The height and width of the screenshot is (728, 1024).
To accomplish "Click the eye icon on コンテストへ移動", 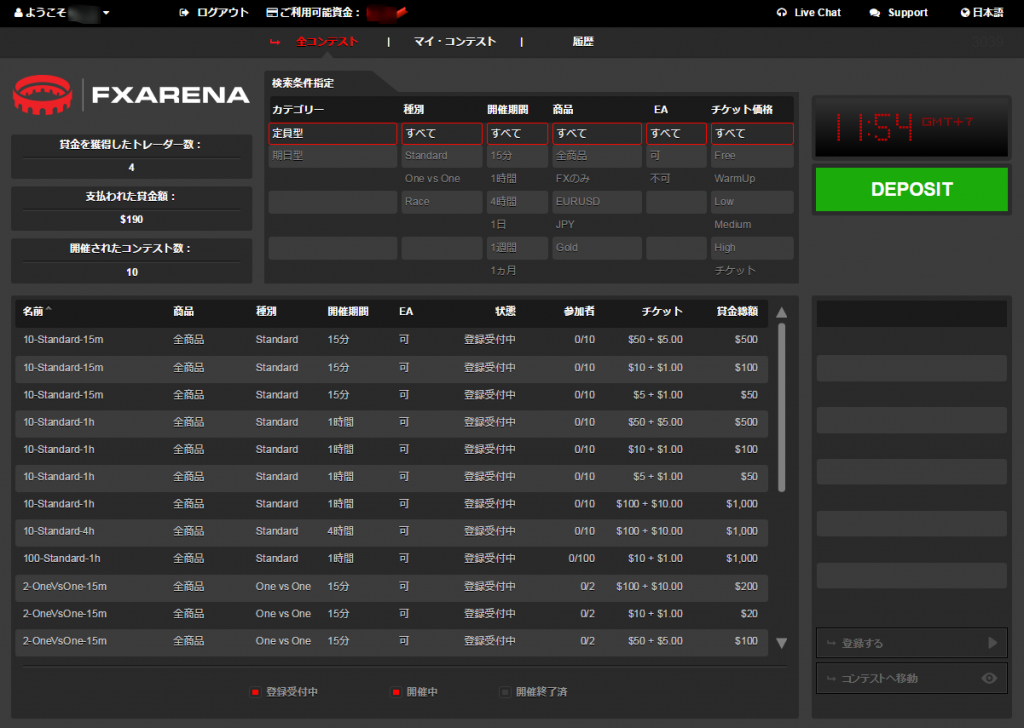I will click(x=989, y=678).
